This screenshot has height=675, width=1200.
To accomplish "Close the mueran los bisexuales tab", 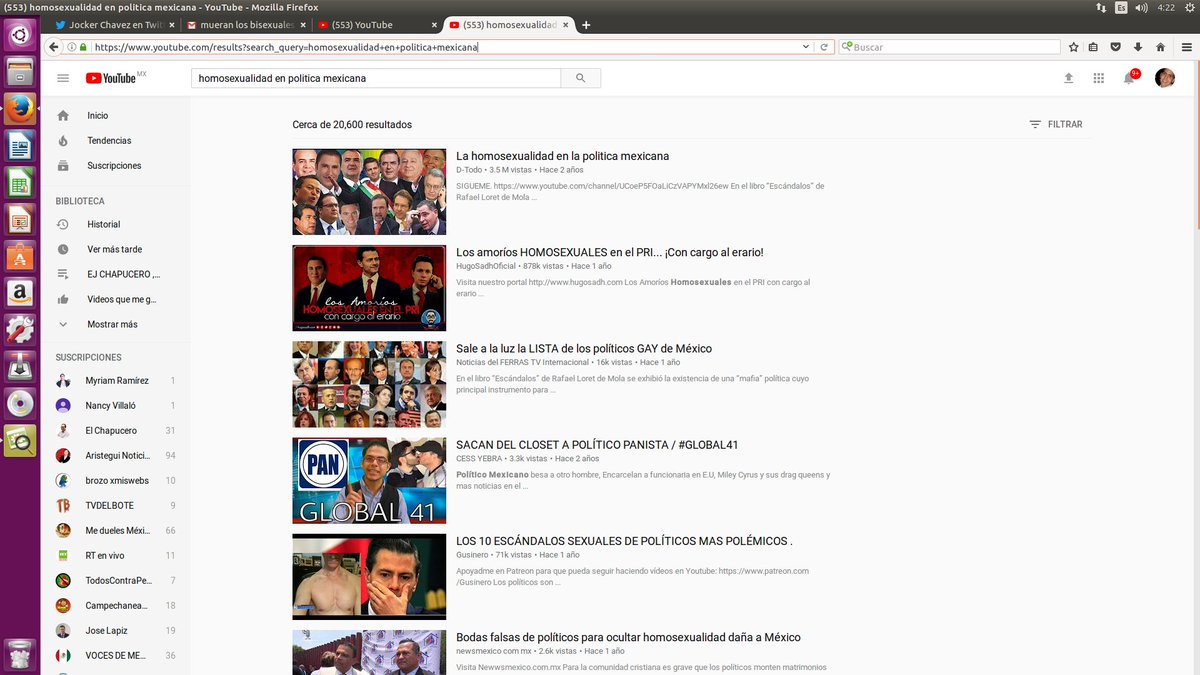I will pyautogui.click(x=303, y=25).
